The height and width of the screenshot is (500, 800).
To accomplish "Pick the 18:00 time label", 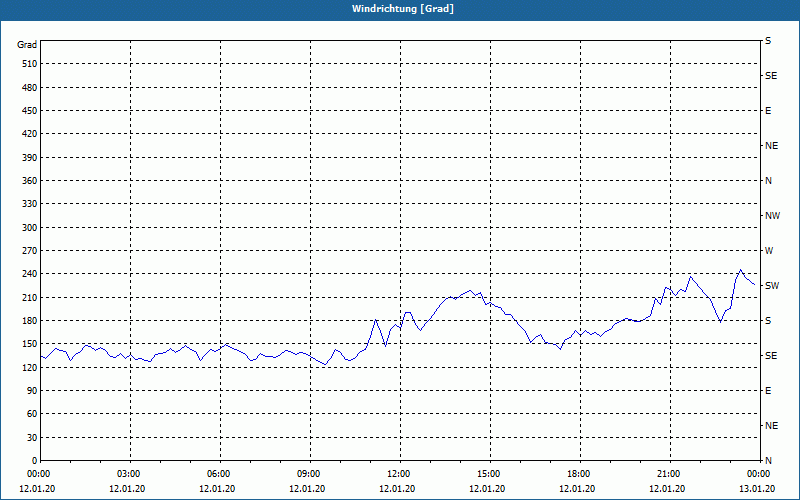I will tap(580, 474).
